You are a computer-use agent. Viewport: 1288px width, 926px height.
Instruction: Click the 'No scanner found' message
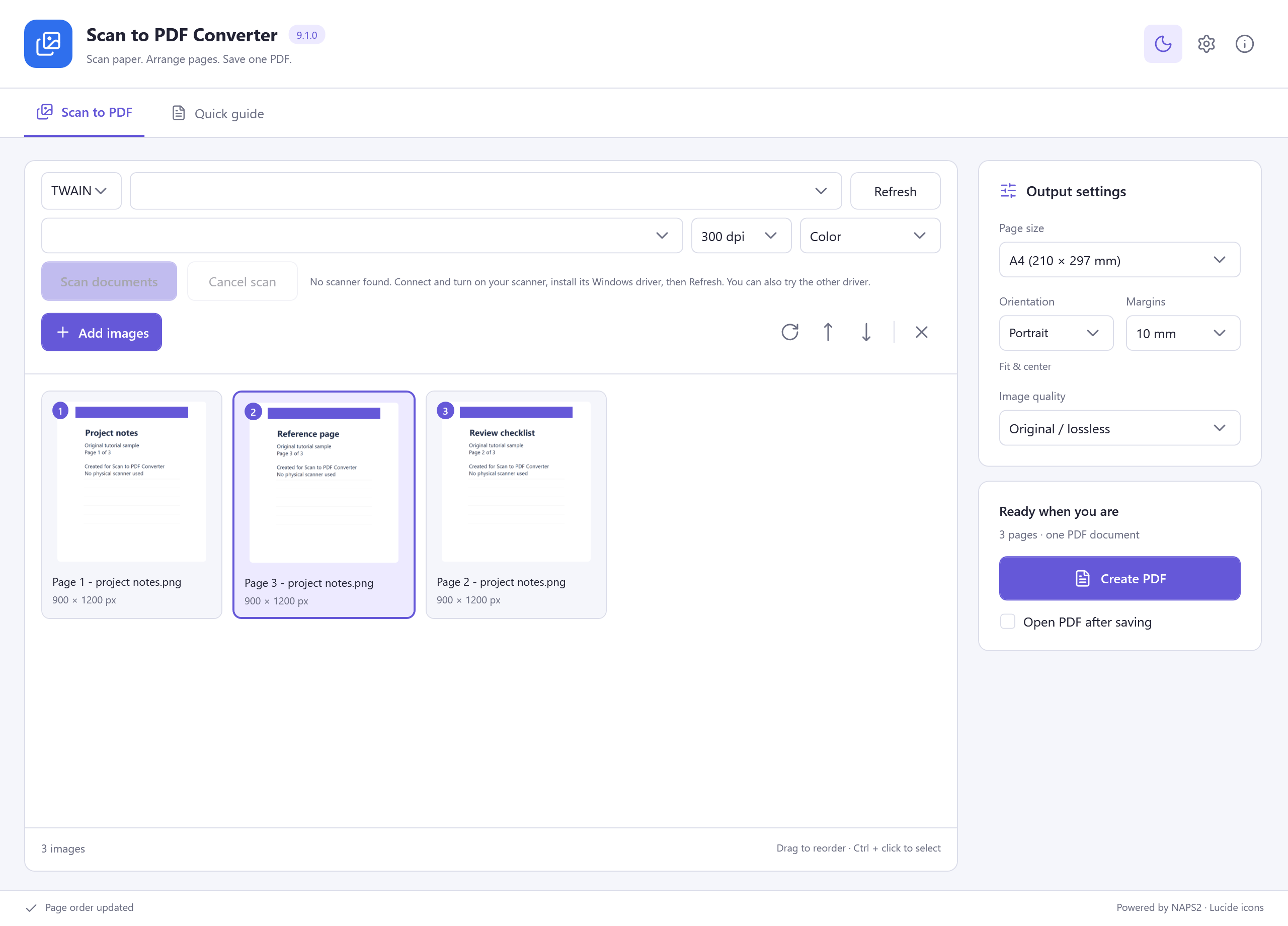click(x=590, y=282)
